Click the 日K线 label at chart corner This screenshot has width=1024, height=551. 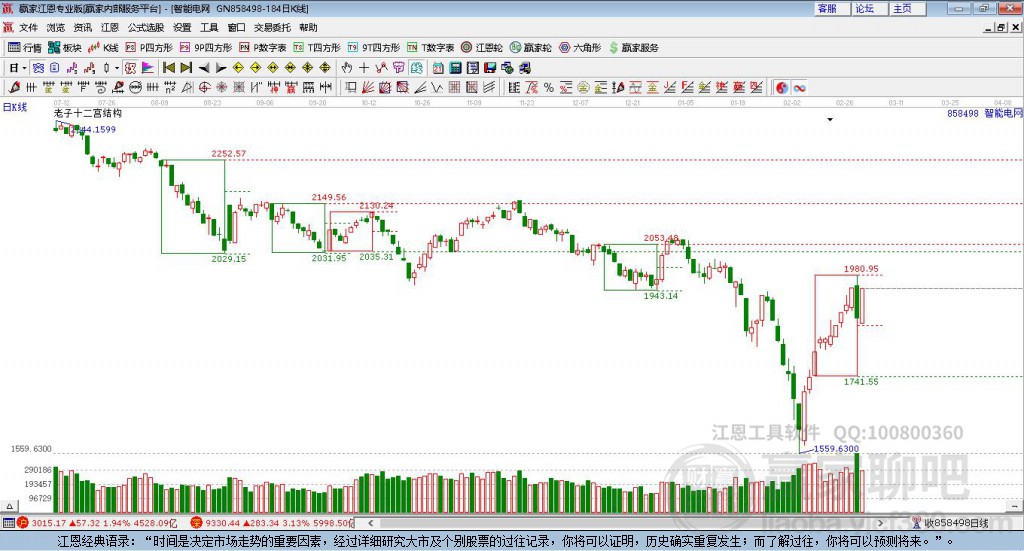coord(15,107)
